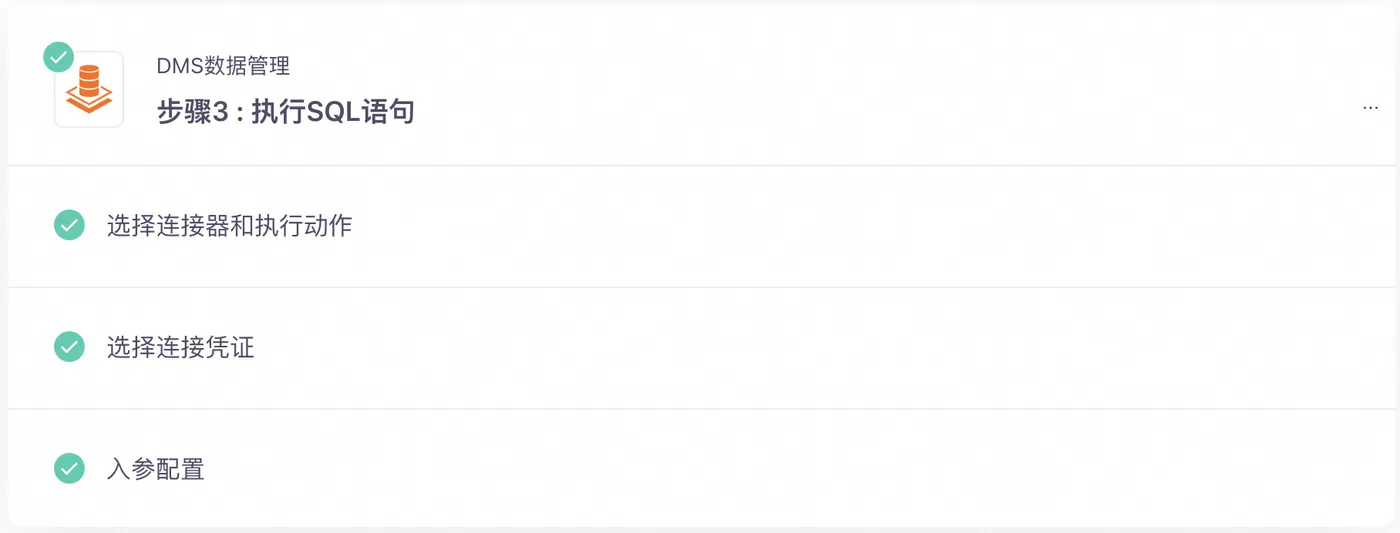
Task: Click the 步骤3 : 执行SQL语句 step title
Action: pyautogui.click(x=286, y=112)
